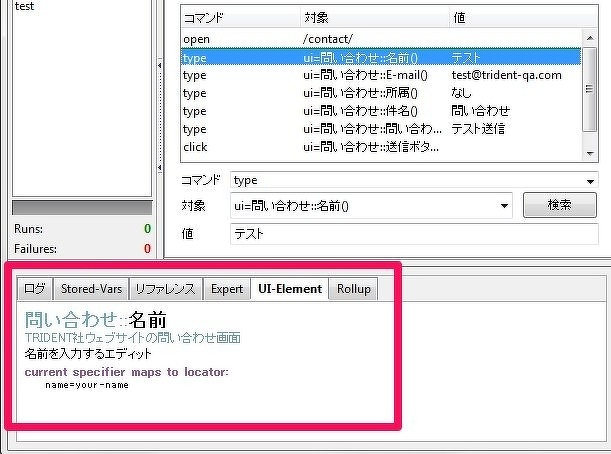
Task: Switch to the ログ tab
Action: pos(35,289)
